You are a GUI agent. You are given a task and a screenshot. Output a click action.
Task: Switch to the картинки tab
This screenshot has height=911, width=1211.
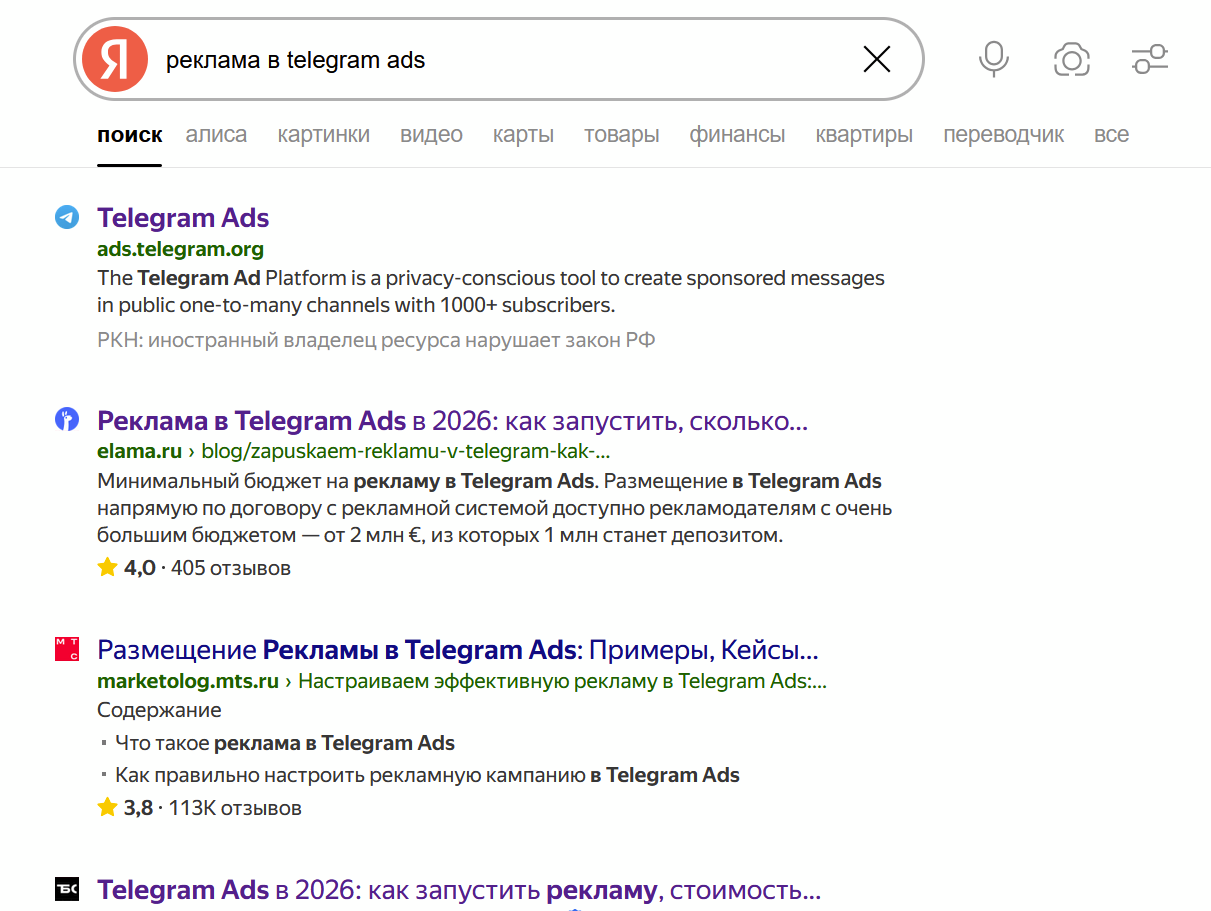point(323,135)
